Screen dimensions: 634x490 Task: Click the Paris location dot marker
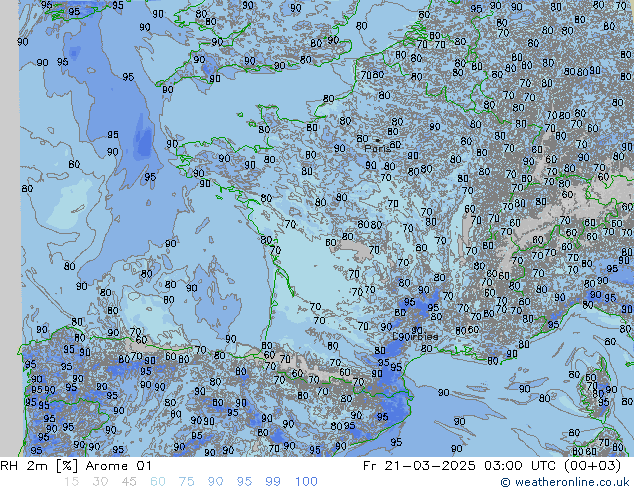[x=378, y=140]
